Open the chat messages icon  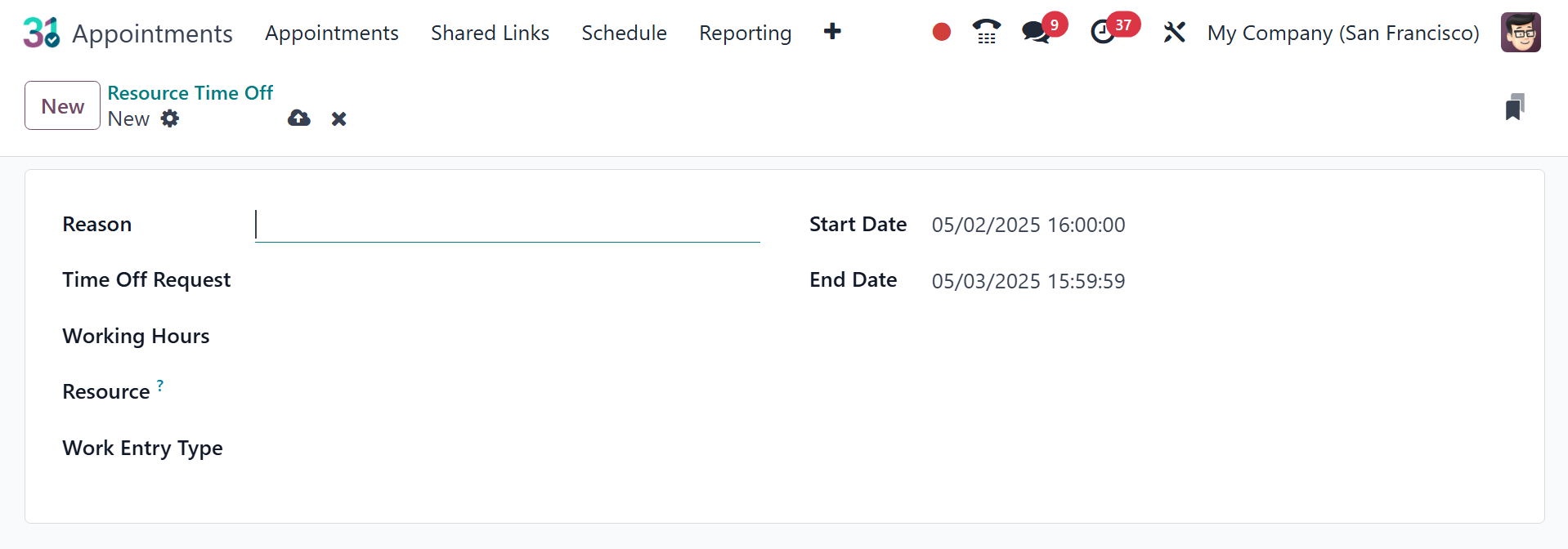(1036, 33)
